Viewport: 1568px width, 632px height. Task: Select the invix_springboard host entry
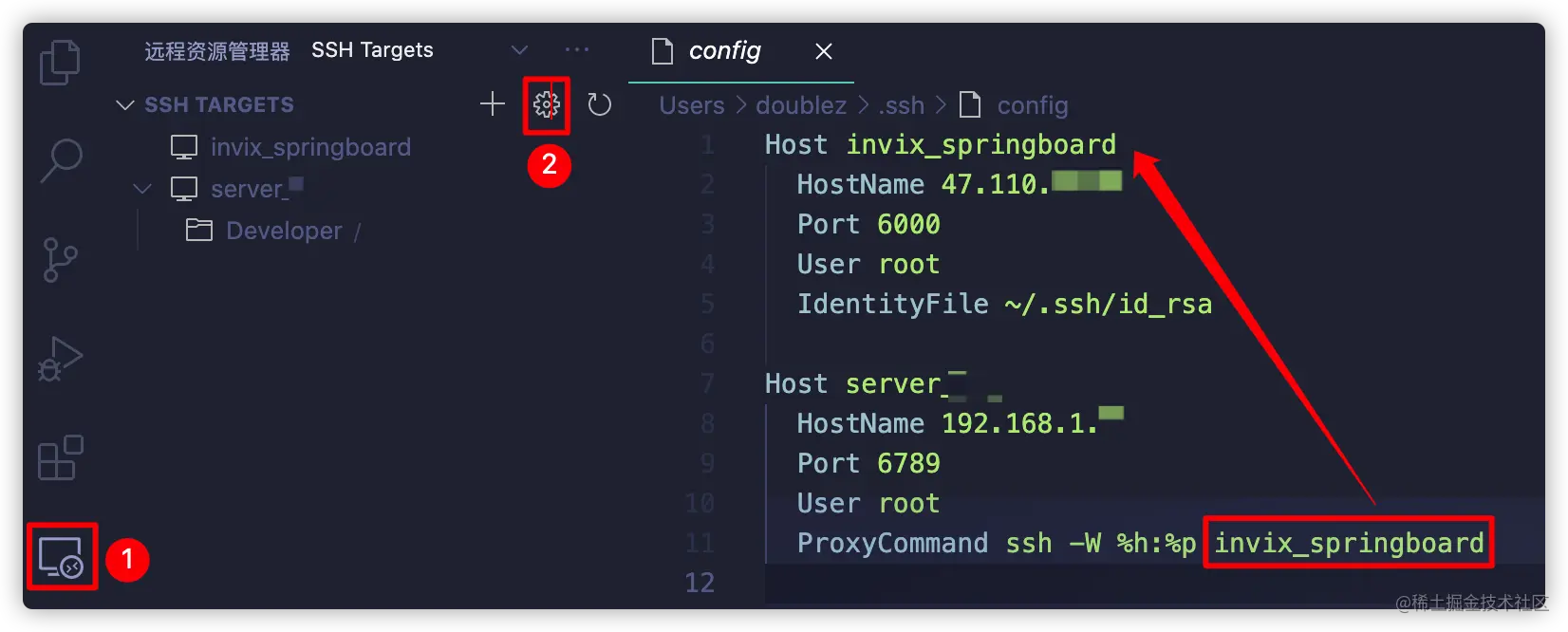tap(311, 147)
